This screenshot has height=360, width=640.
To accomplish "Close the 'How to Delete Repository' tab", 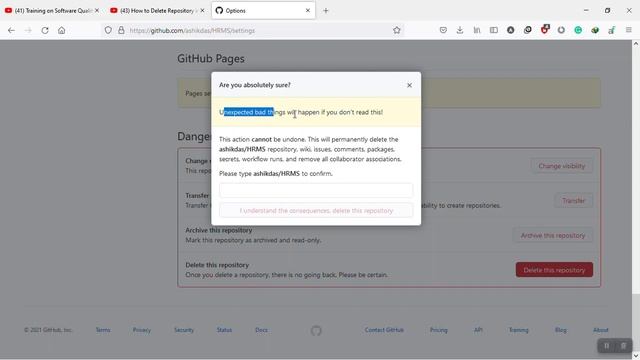I will [202, 11].
